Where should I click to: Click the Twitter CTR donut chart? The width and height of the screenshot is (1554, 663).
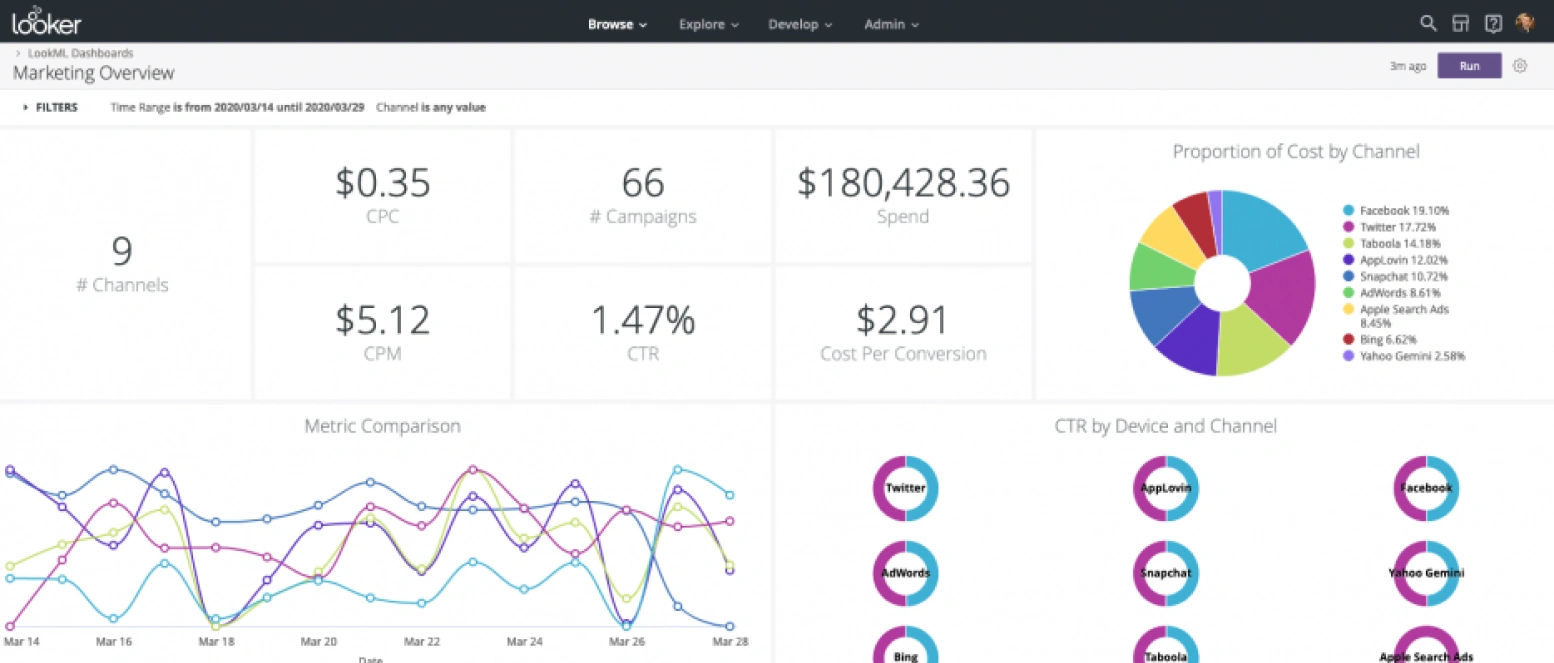(x=905, y=488)
